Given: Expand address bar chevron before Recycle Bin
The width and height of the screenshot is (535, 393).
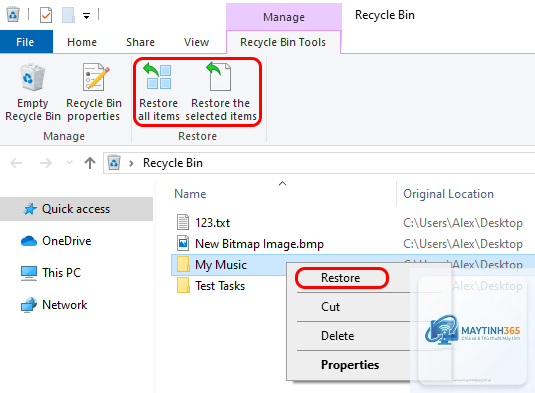Looking at the screenshot, I should 131,163.
